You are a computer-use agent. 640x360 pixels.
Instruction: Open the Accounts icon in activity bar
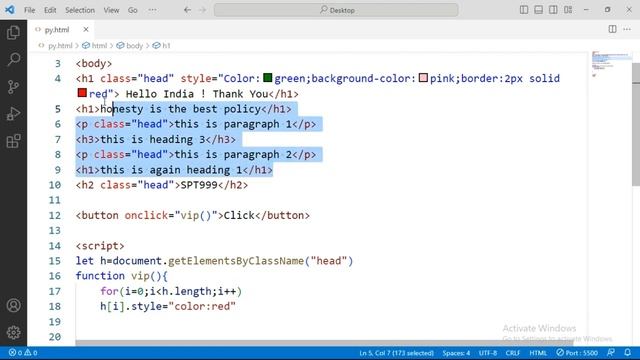click(x=13, y=305)
